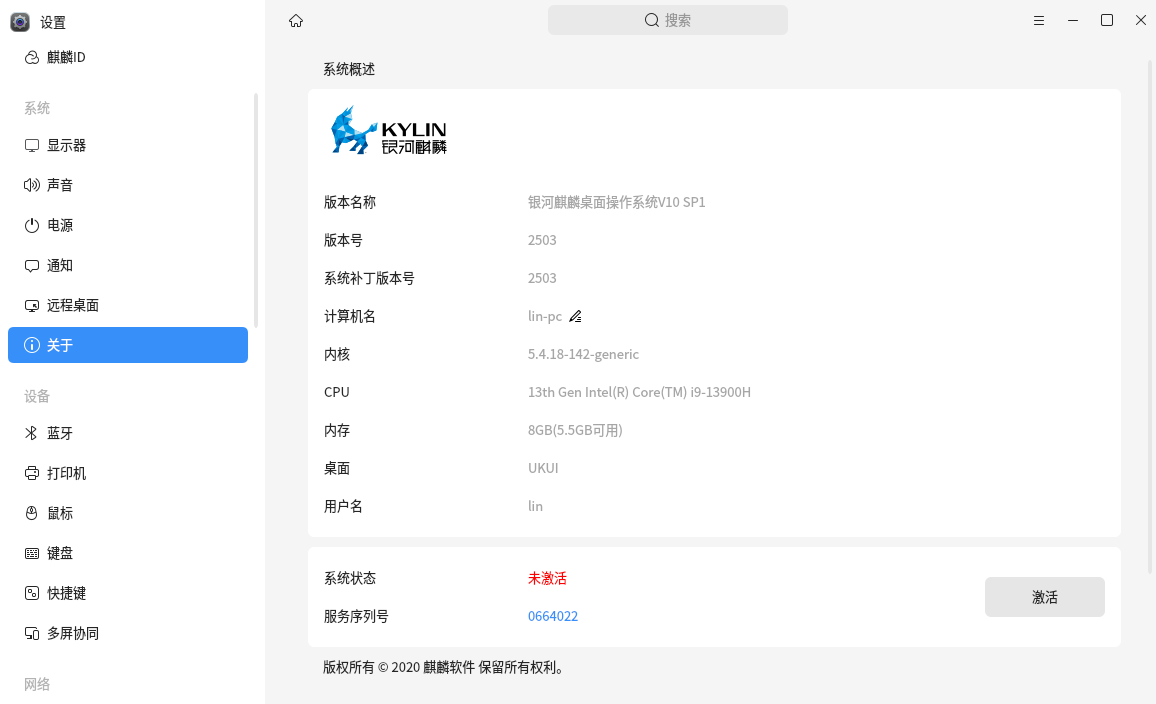Click the settings app icon in the title bar
Viewport: 1156px width, 704px height.
(20, 22)
